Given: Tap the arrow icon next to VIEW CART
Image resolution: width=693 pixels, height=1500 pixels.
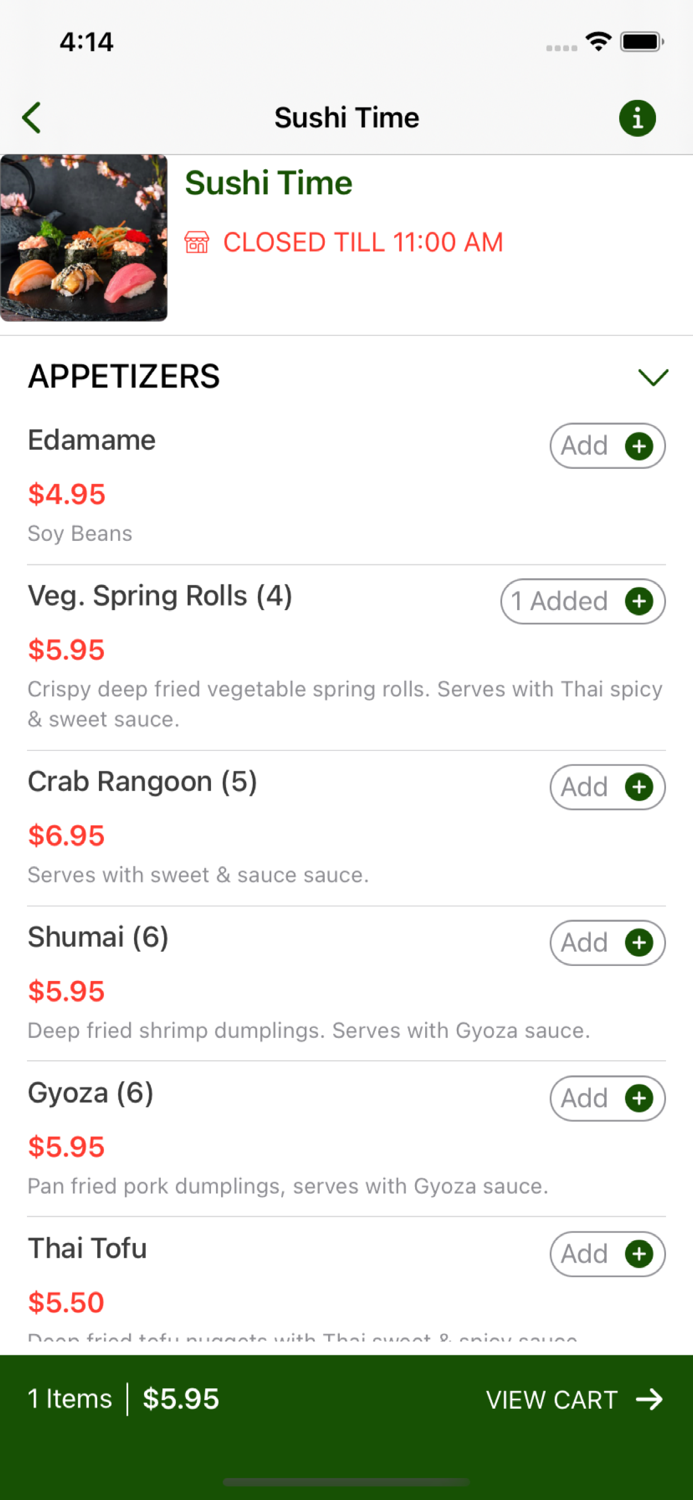Looking at the screenshot, I should tap(650, 1399).
